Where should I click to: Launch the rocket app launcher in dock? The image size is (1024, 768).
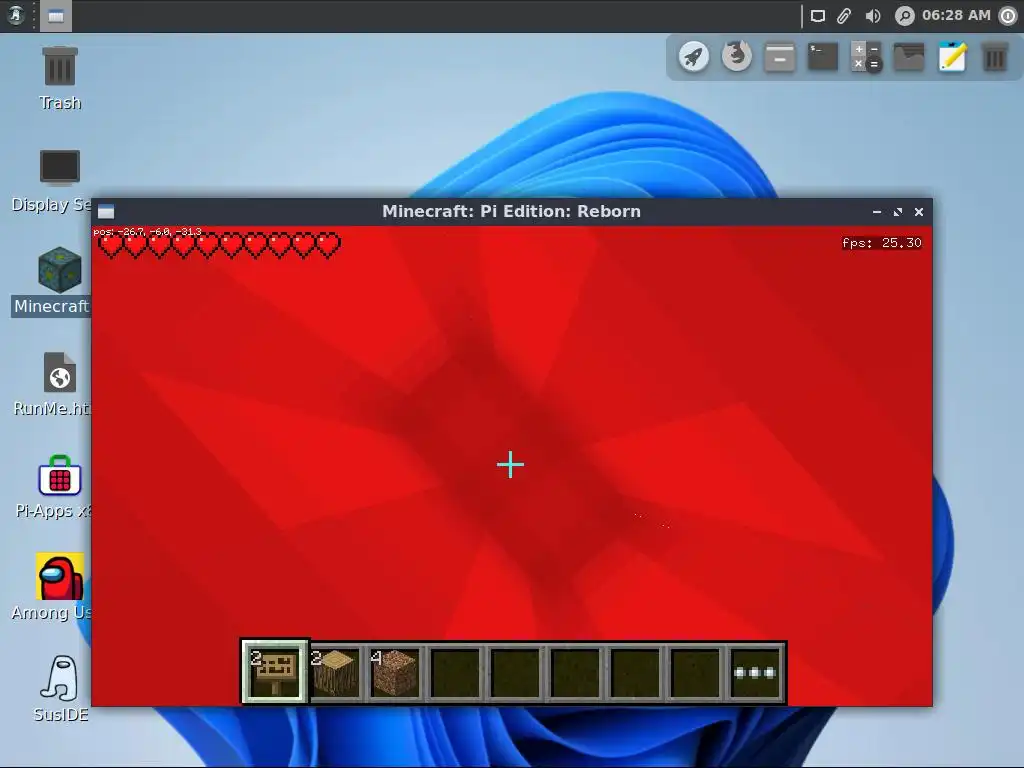694,57
